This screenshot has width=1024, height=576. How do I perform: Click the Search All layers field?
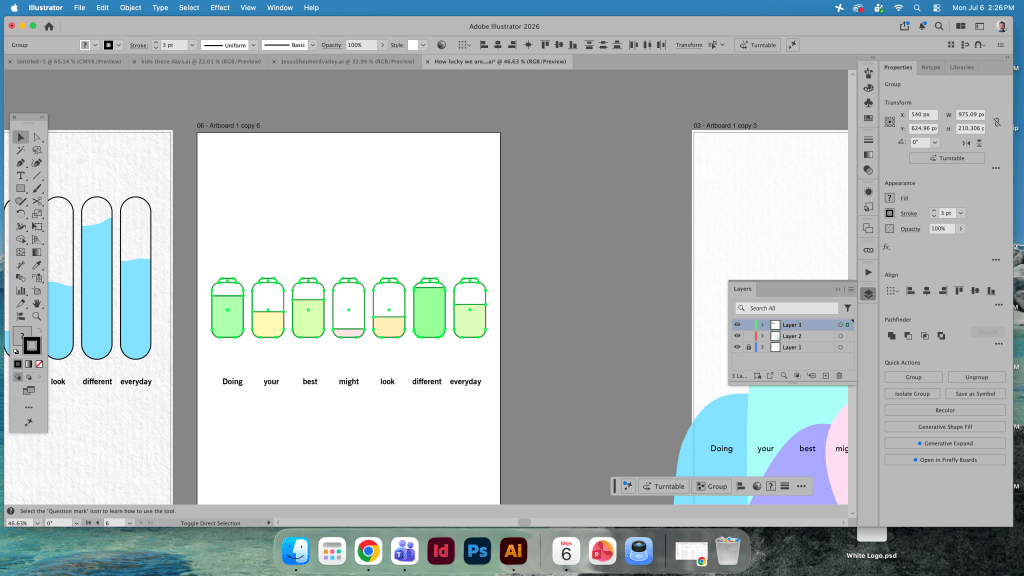click(x=786, y=308)
